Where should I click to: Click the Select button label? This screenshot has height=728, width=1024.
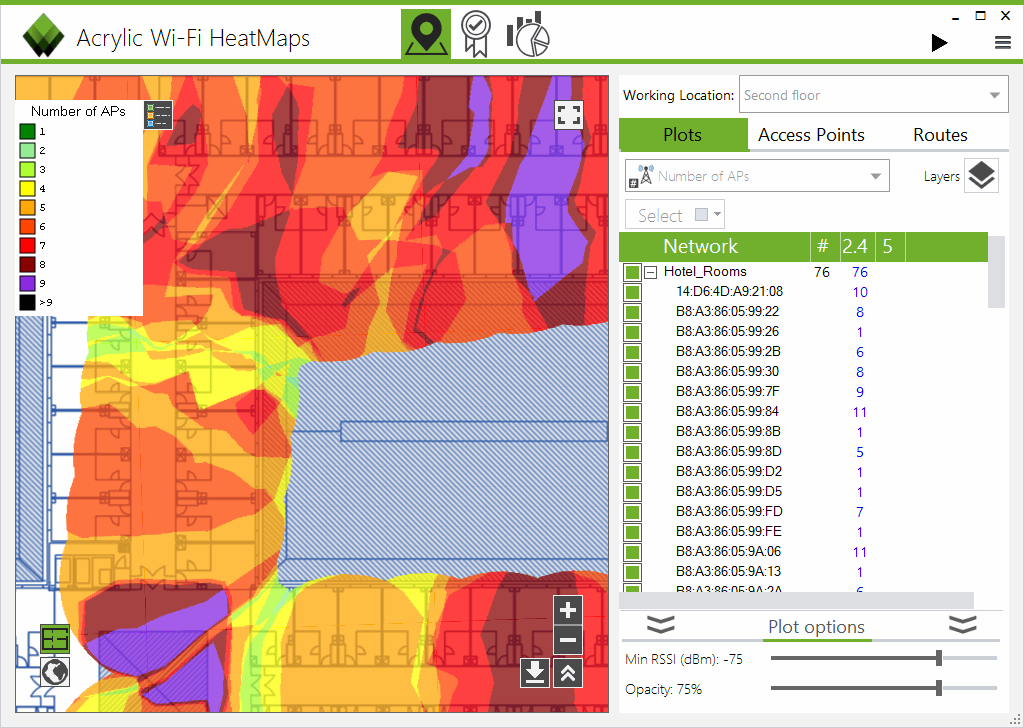tap(660, 215)
